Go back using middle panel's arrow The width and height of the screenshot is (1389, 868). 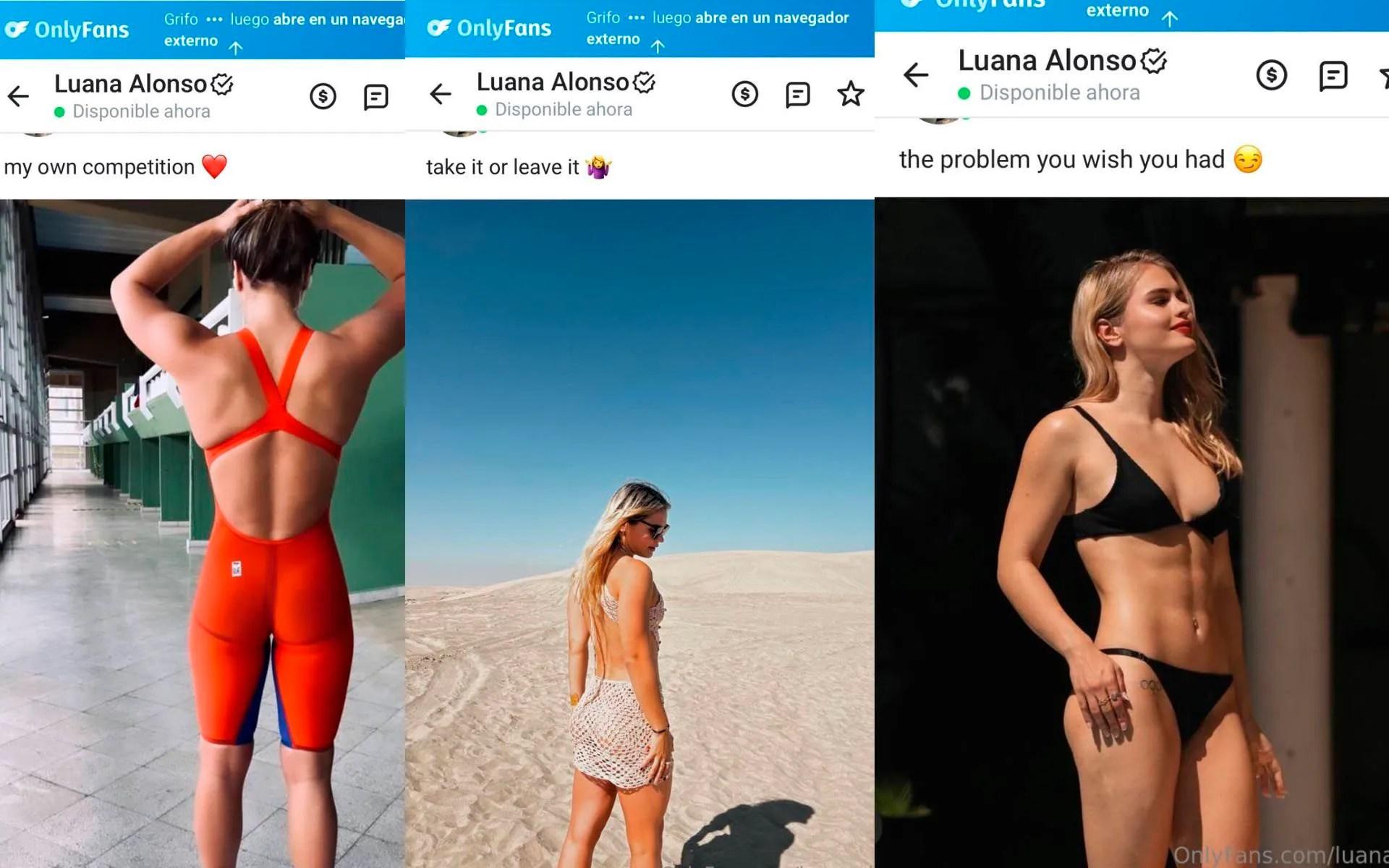[440, 93]
